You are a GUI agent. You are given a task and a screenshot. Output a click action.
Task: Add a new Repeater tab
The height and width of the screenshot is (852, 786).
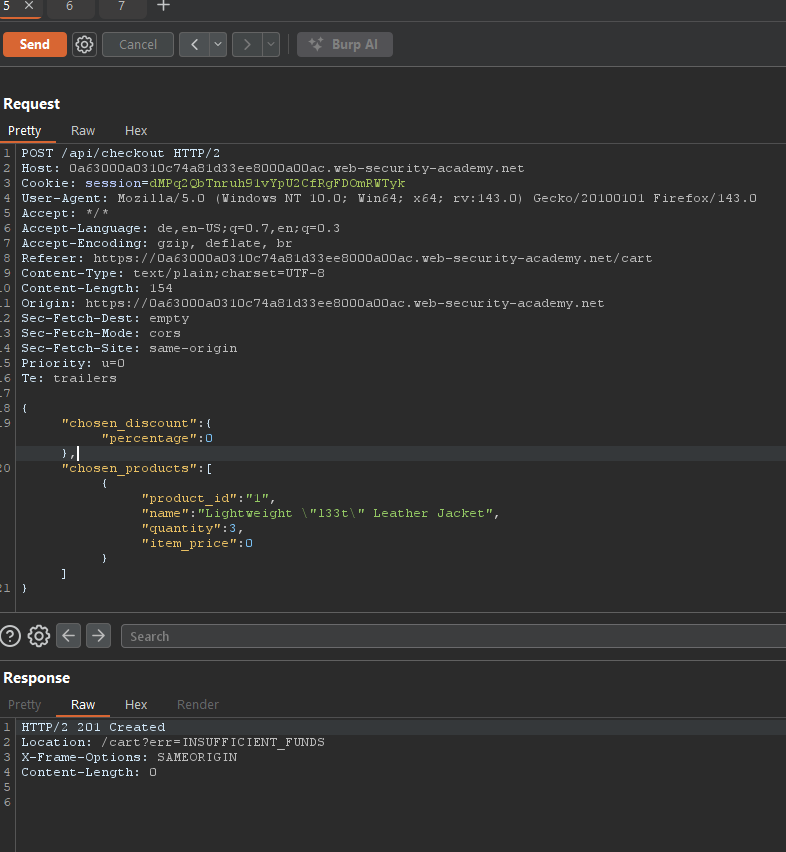click(164, 6)
